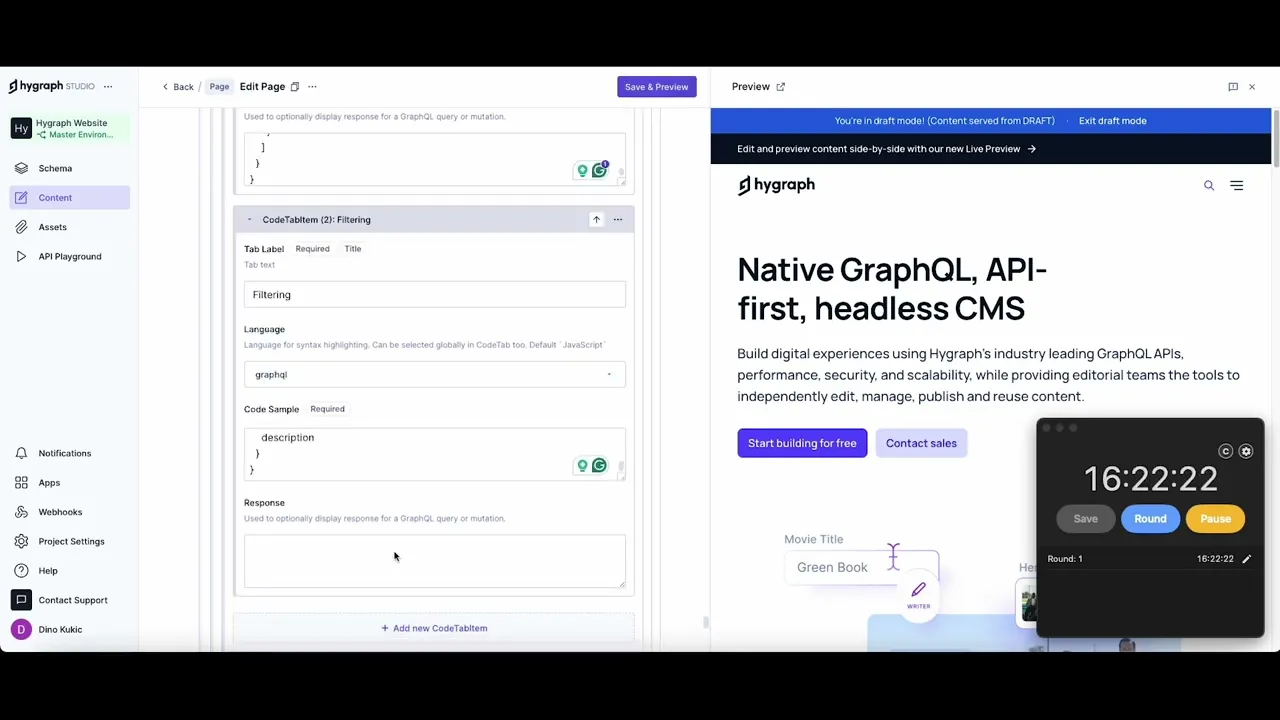1280x720 pixels.
Task: Click the Round: 1 row in the timer
Action: (x=1150, y=559)
